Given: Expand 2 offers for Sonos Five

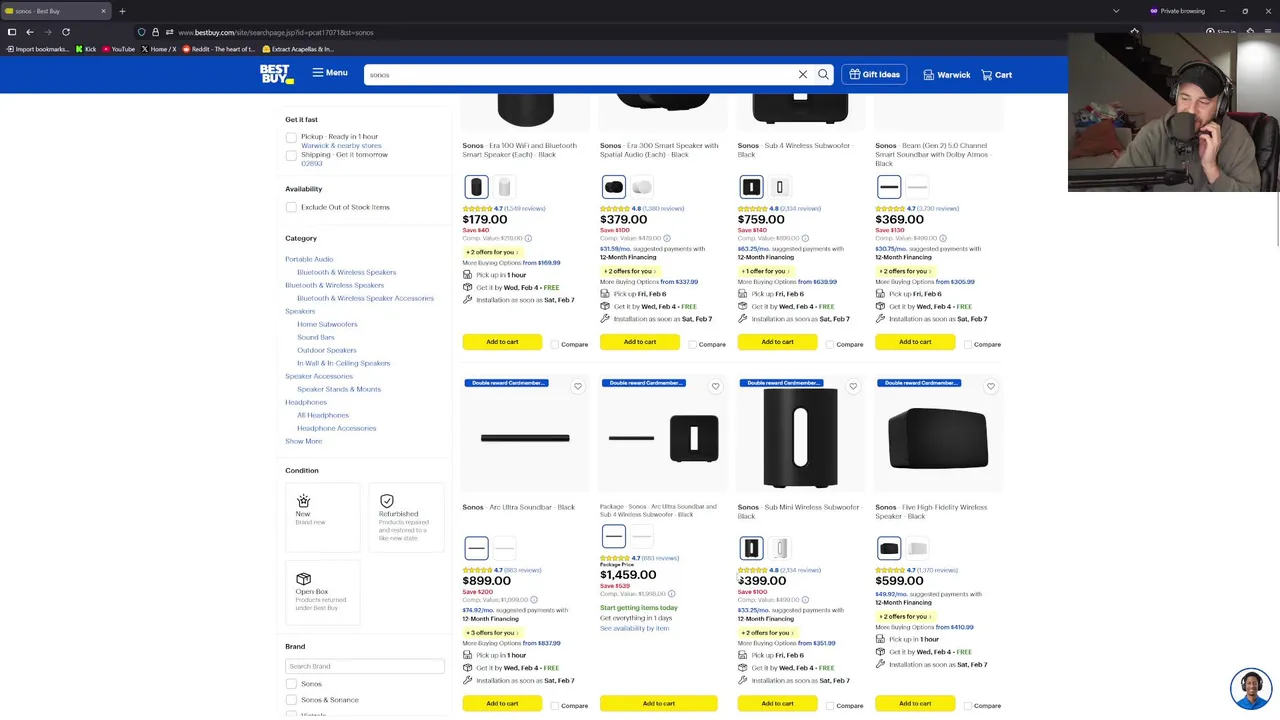Looking at the screenshot, I should point(904,617).
